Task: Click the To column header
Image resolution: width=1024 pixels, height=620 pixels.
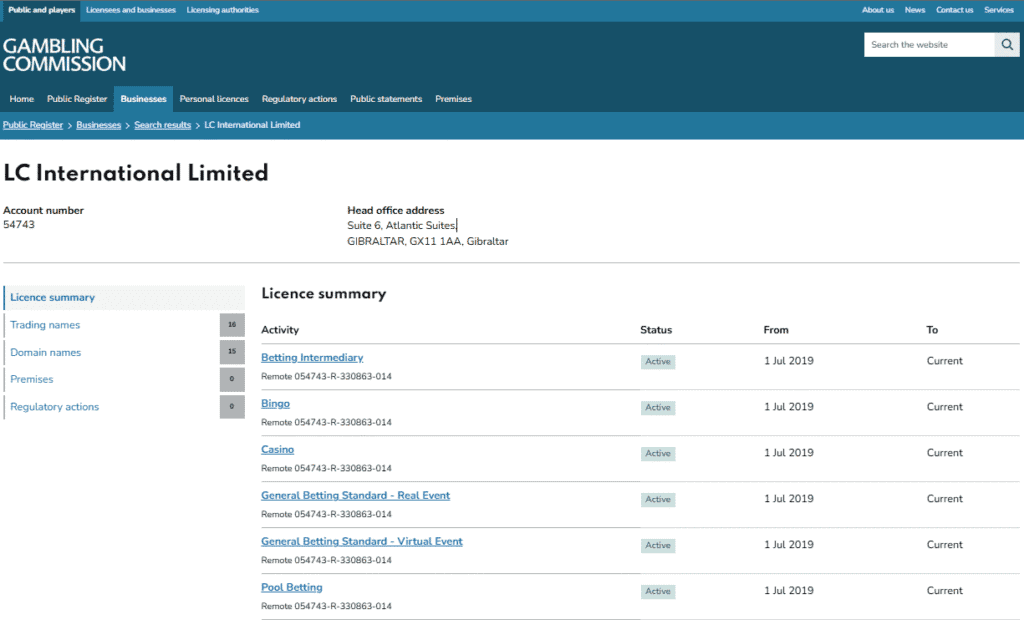Action: click(932, 330)
